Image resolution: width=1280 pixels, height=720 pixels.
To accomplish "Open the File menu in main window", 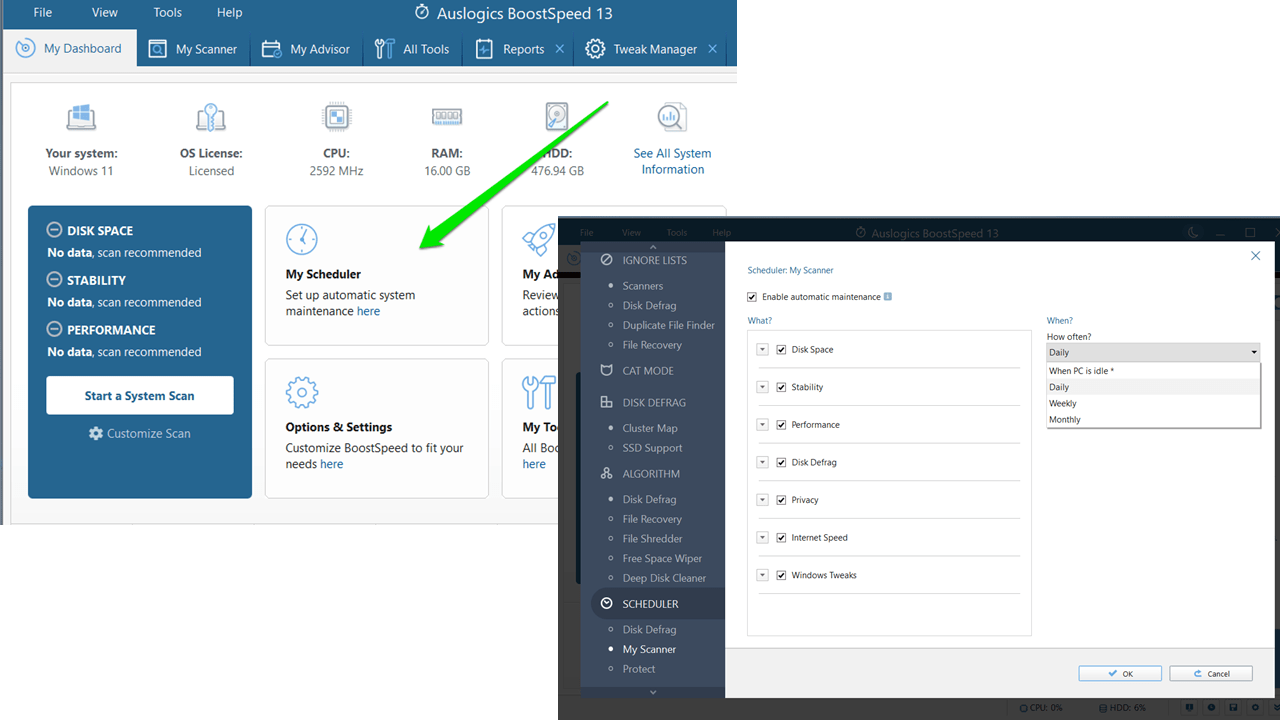I will 43,13.
